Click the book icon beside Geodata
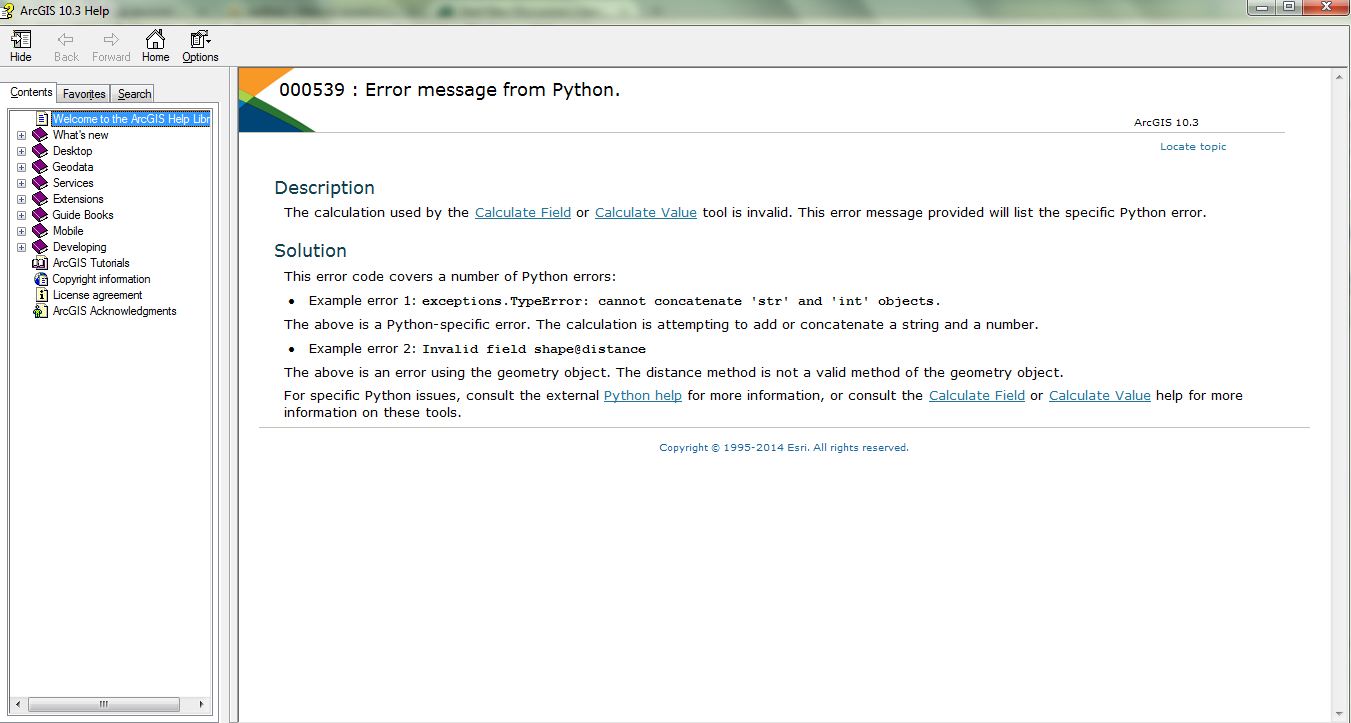This screenshot has width=1351, height=723. click(x=40, y=167)
